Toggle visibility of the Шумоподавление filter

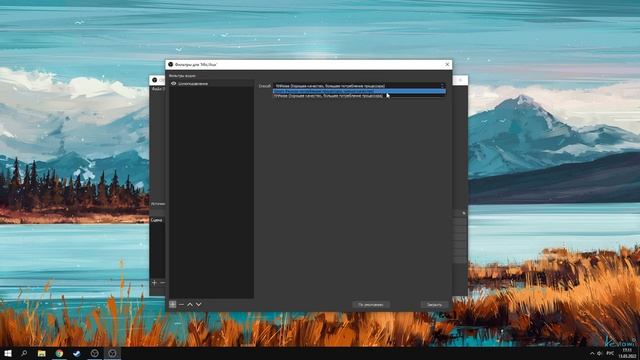pyautogui.click(x=173, y=84)
